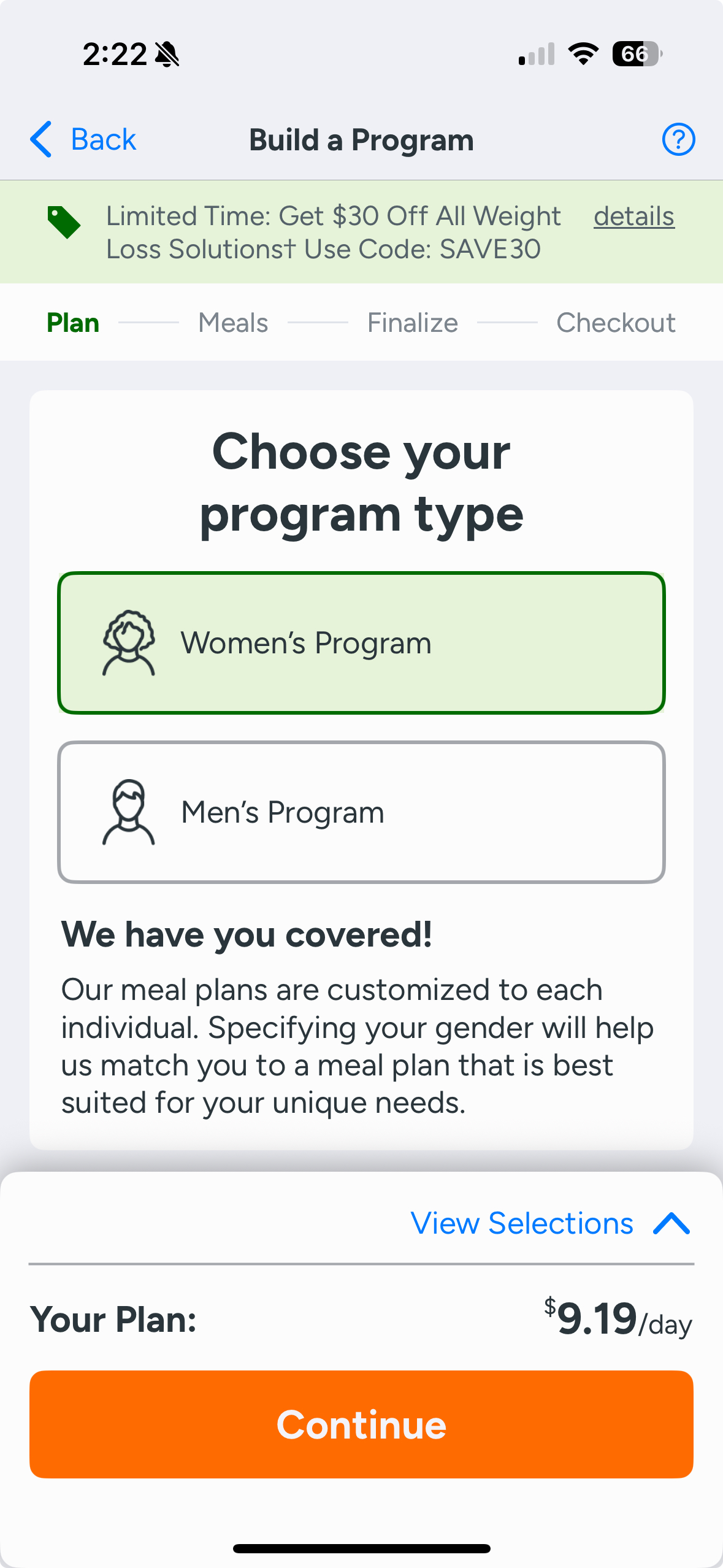The height and width of the screenshot is (1568, 723).
Task: Select the Women's Program option
Action: [x=361, y=643]
